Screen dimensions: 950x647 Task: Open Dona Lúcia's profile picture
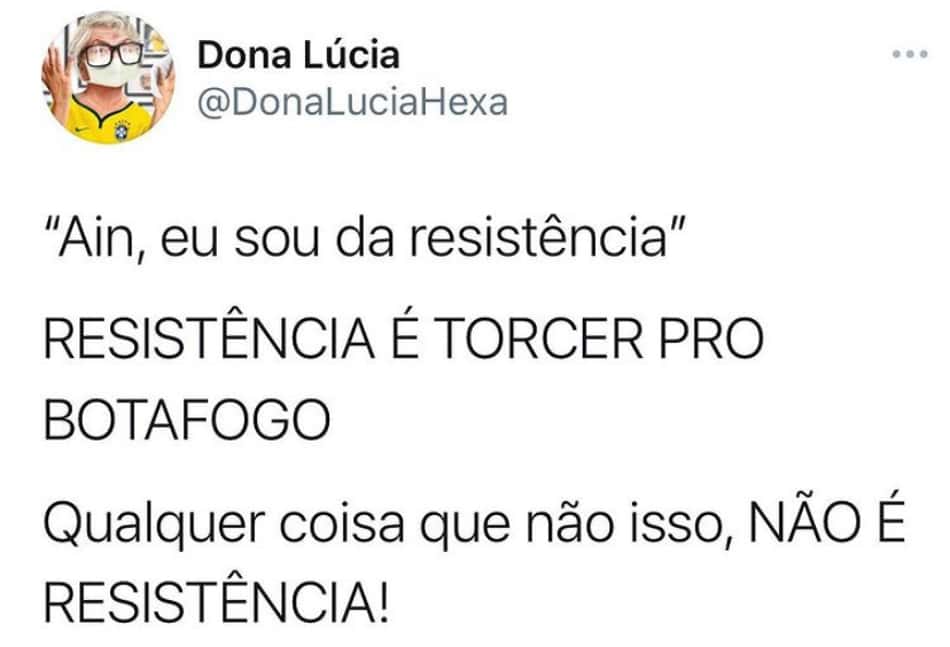(x=108, y=77)
